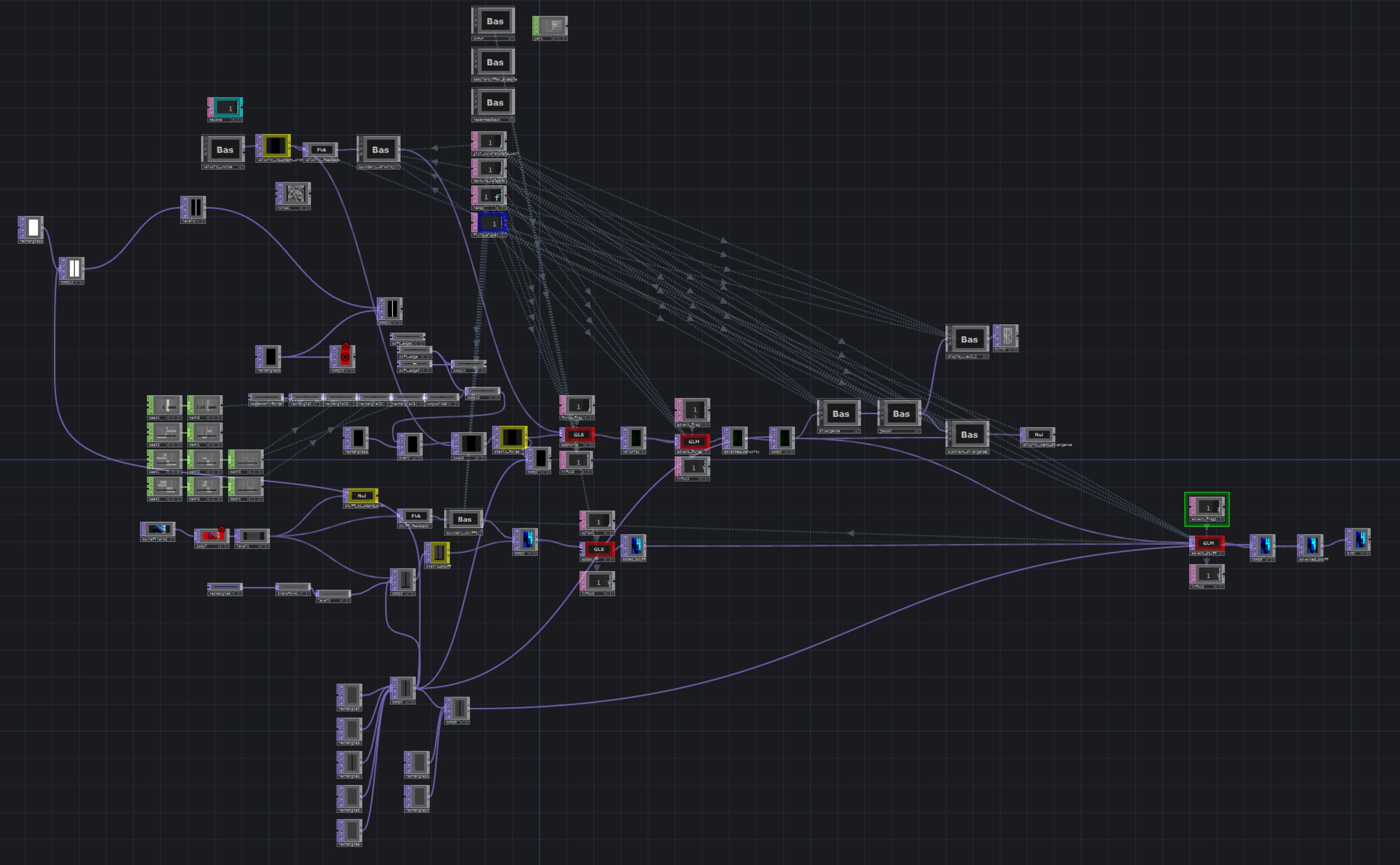Click the stuff_to_start_with Null node
The width and height of the screenshot is (1400, 865).
pyautogui.click(x=362, y=495)
